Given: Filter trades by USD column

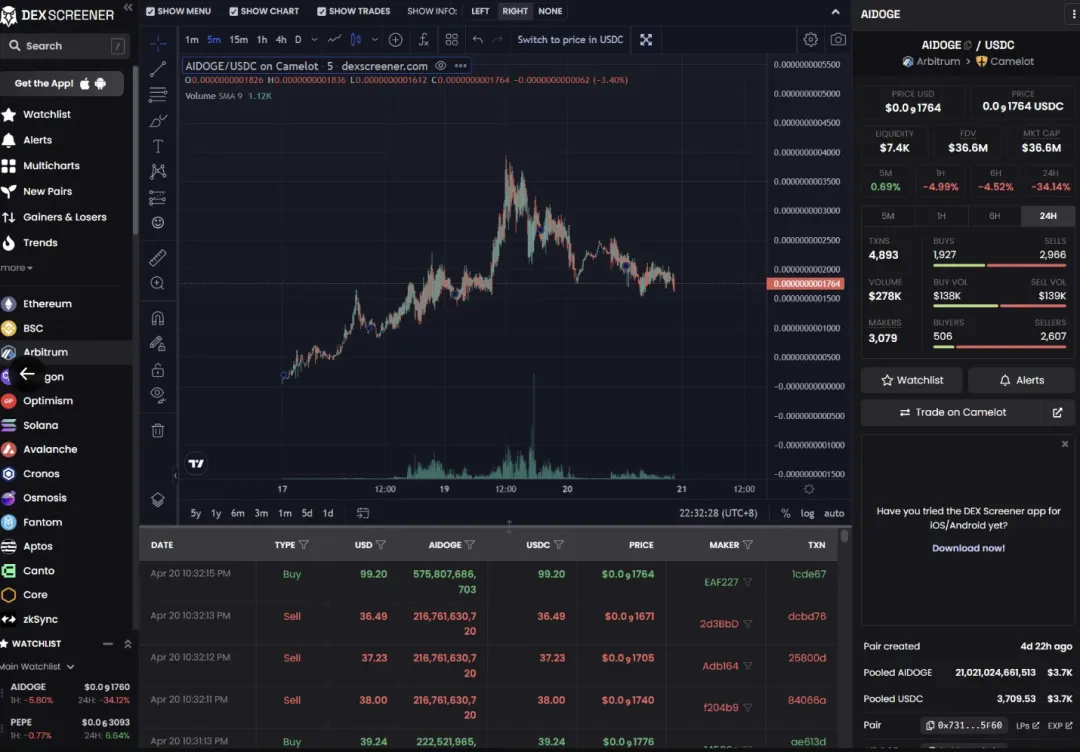Looking at the screenshot, I should point(381,545).
